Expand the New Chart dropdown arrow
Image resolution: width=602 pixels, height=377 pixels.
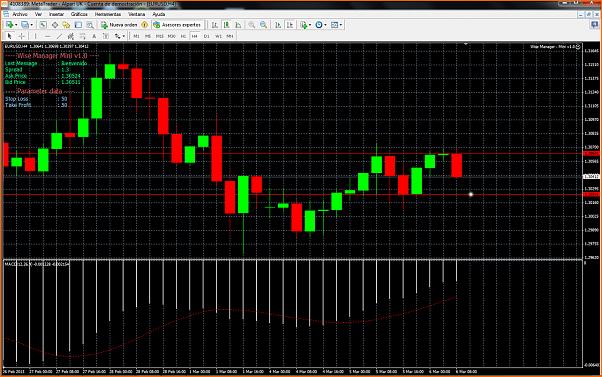point(16,25)
